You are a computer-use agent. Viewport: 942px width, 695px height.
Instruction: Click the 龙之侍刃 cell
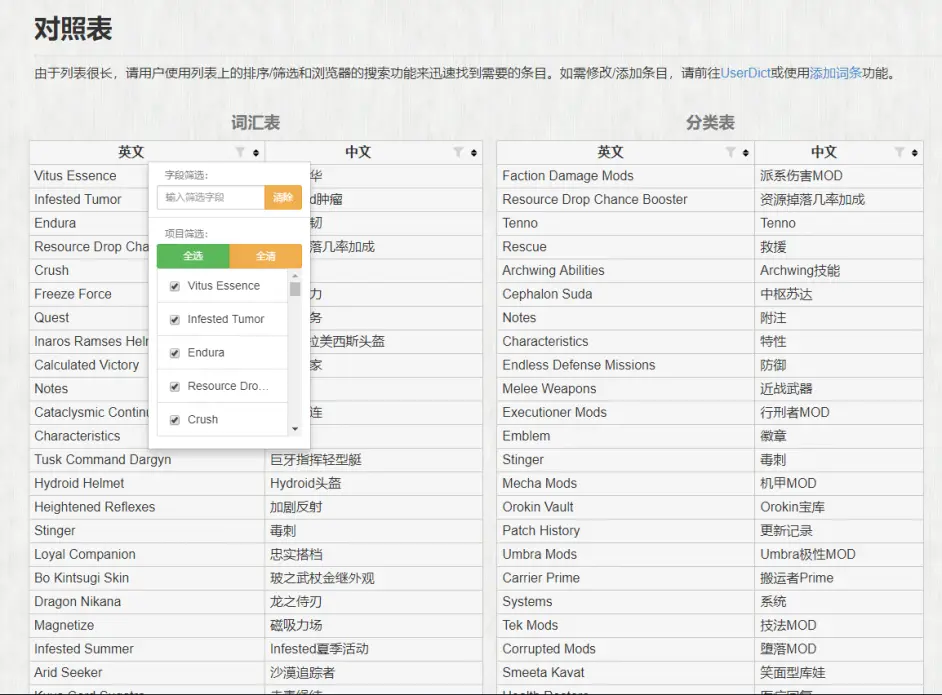pyautogui.click(x=373, y=602)
